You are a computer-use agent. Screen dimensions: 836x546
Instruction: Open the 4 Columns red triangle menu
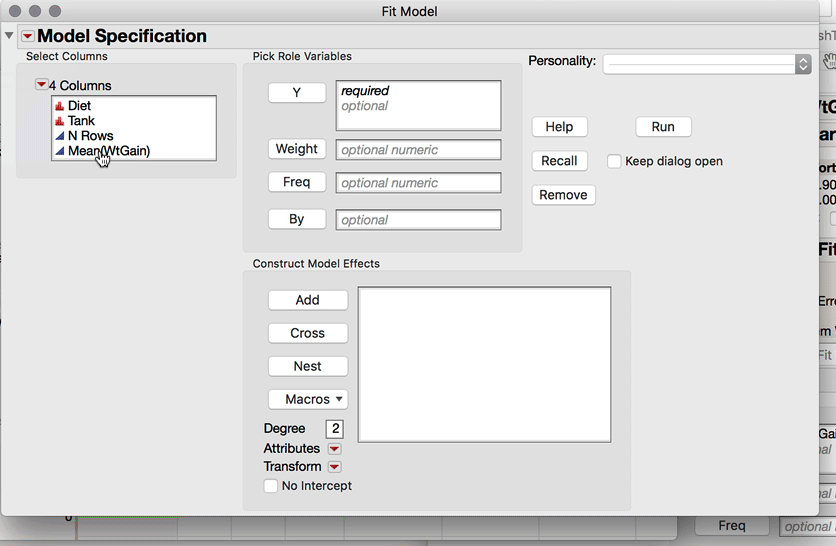pos(41,85)
